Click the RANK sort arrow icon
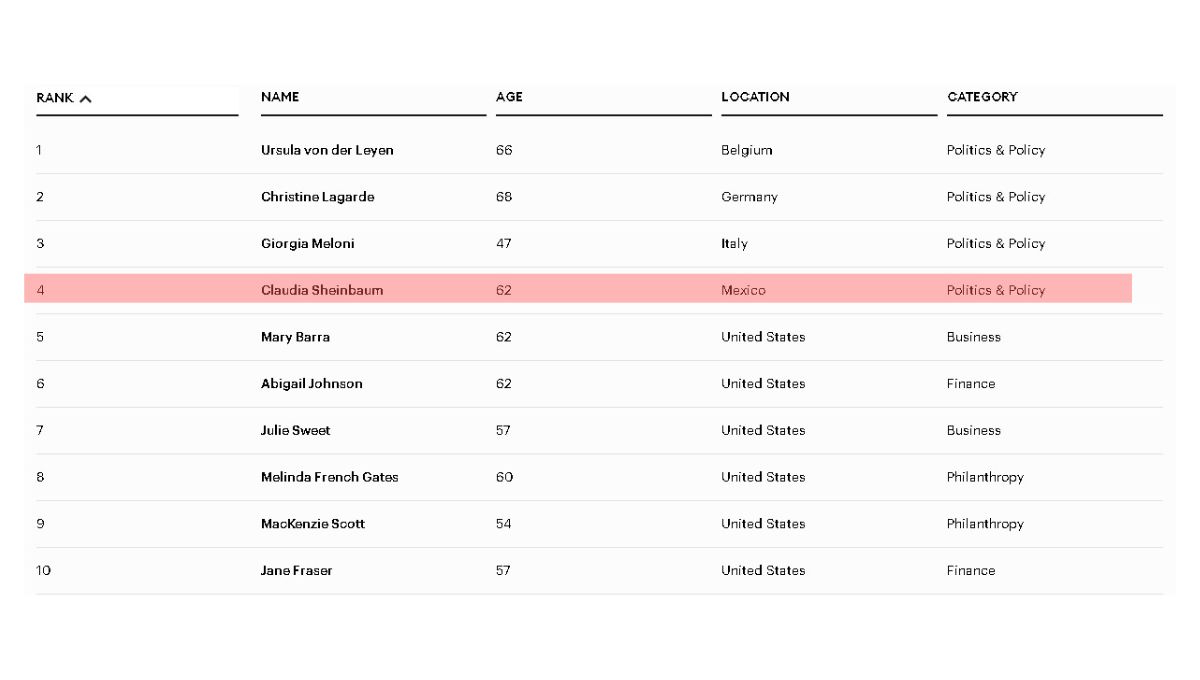Screen dimensions: 1200x680 86,99
